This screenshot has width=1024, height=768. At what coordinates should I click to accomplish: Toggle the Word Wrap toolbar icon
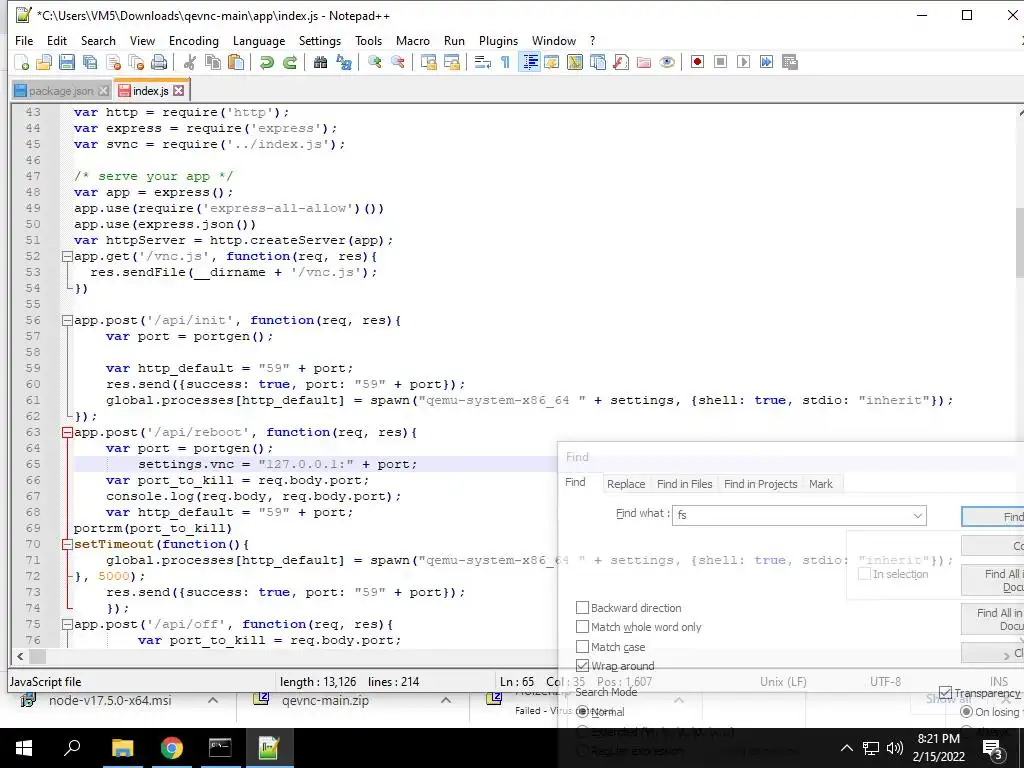[x=483, y=63]
